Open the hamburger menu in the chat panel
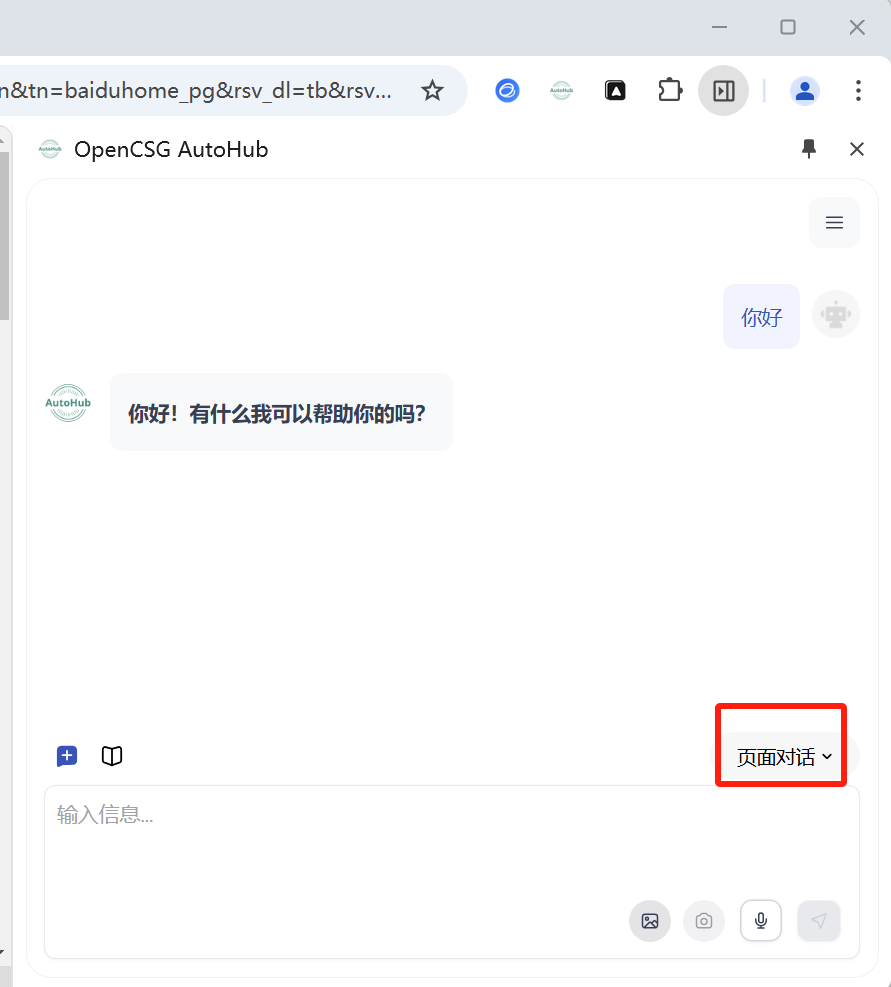891x987 pixels. click(834, 222)
